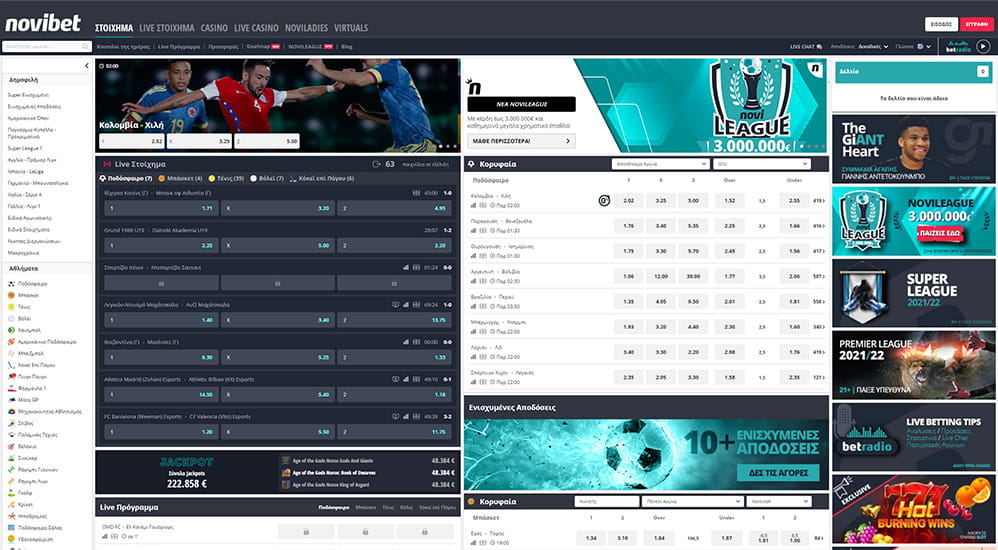998x550 pixels.
Task: Select Βόλεϊ volleyball icon in sidebar
Action: tap(11, 318)
